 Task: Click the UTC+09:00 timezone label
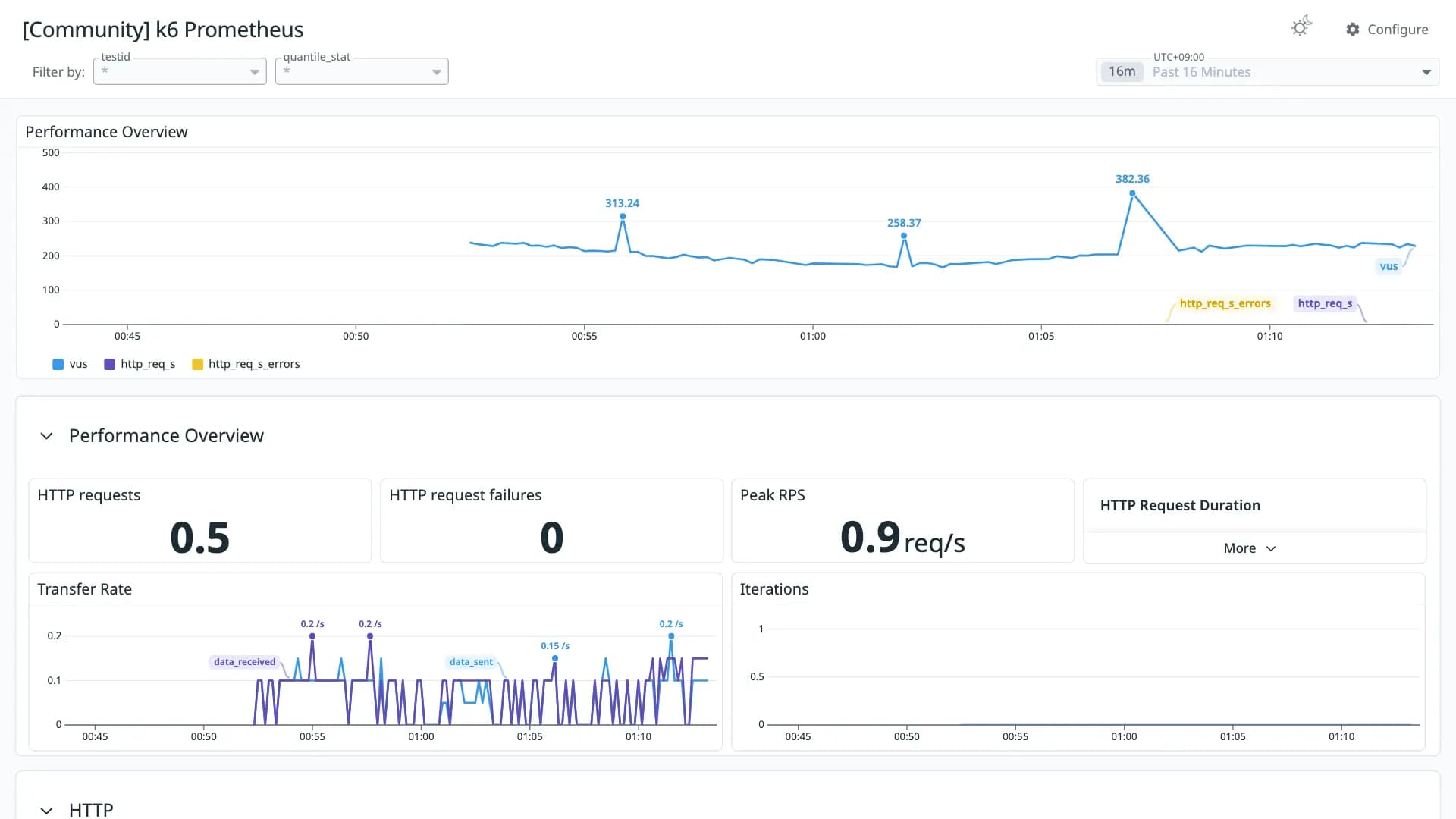[x=1178, y=57]
